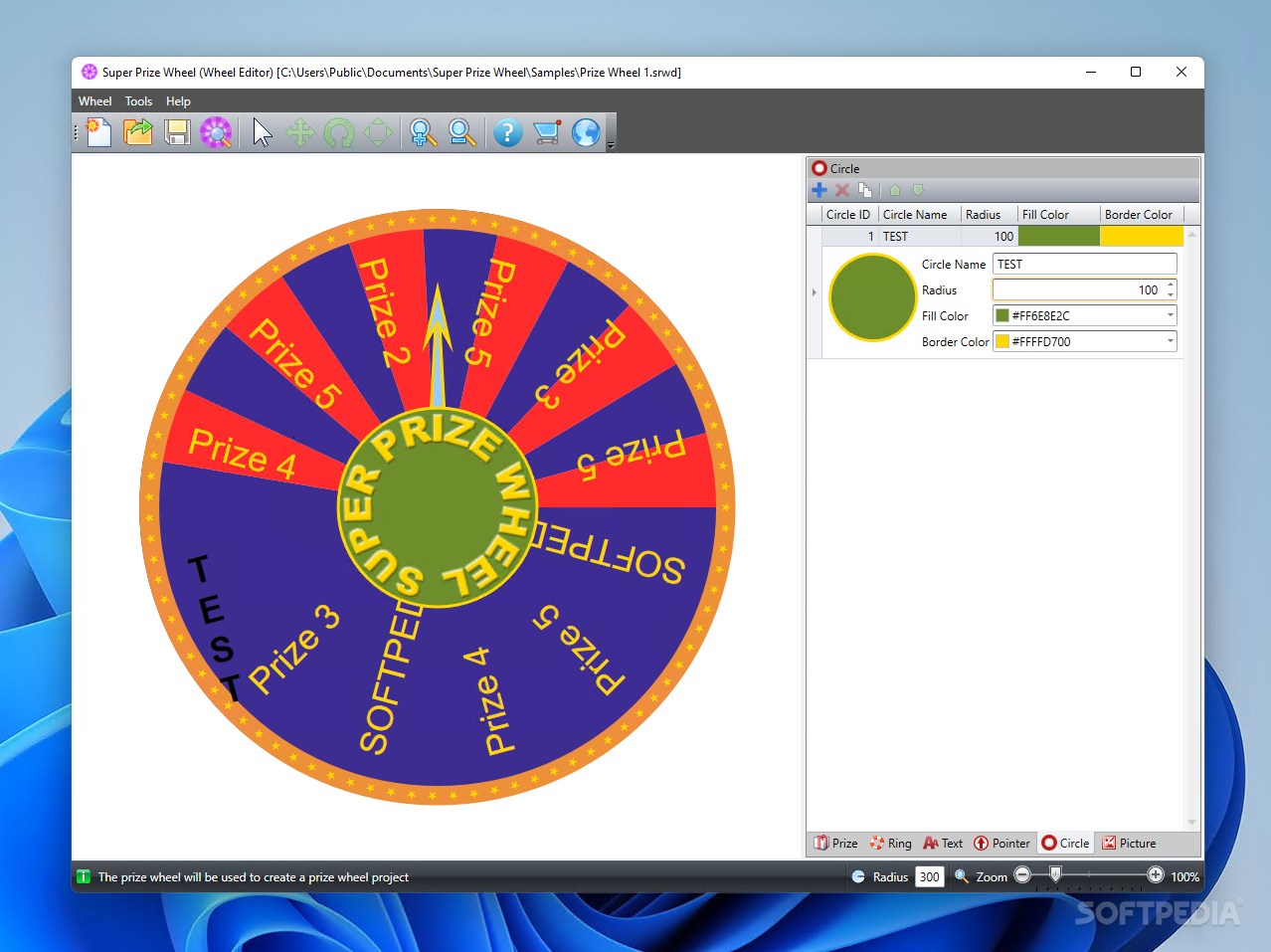1271x952 pixels.
Task: Move the circle down with green down arrow
Action: tap(918, 190)
